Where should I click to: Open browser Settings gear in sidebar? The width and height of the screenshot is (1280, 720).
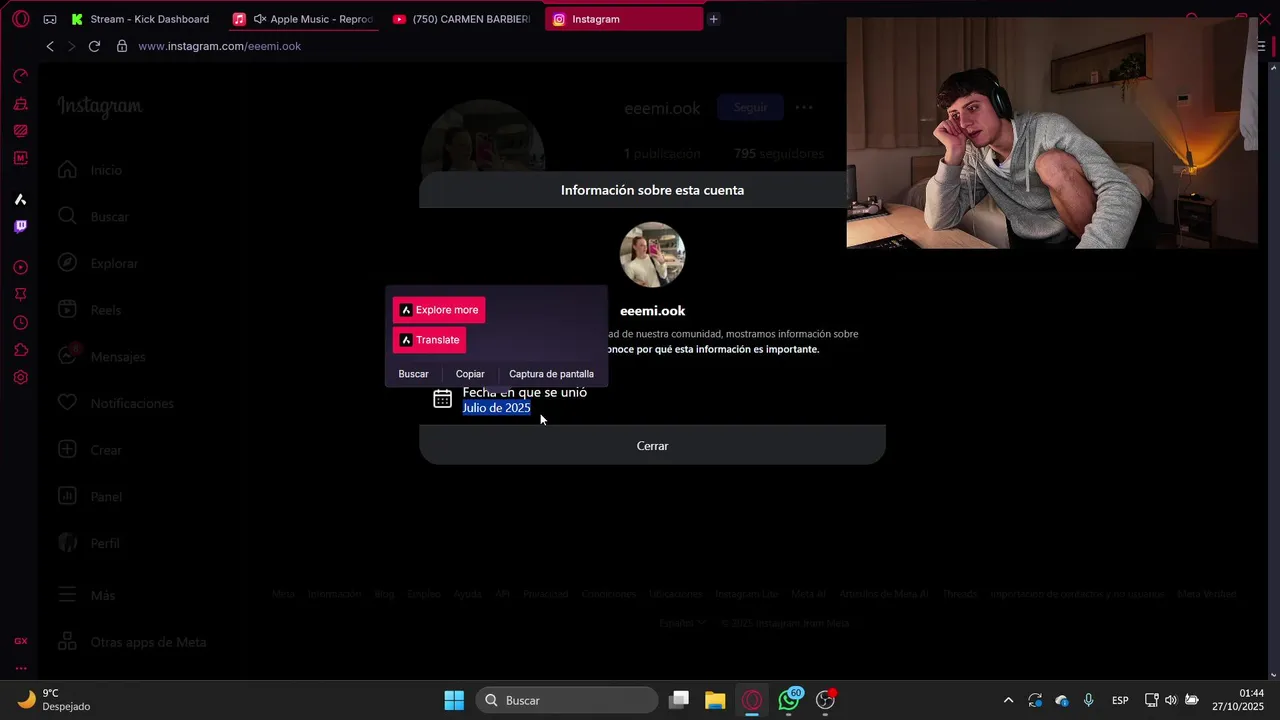(x=20, y=378)
